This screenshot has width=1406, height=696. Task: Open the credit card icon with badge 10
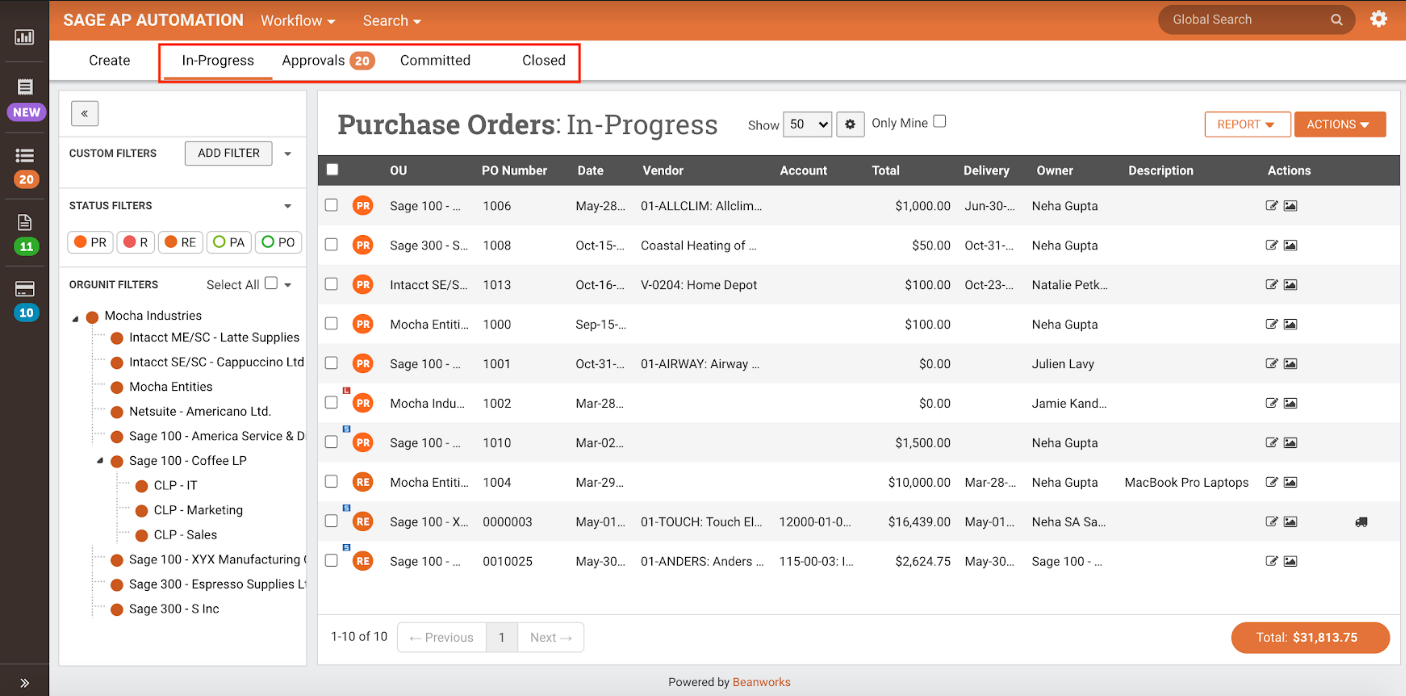coord(25,289)
